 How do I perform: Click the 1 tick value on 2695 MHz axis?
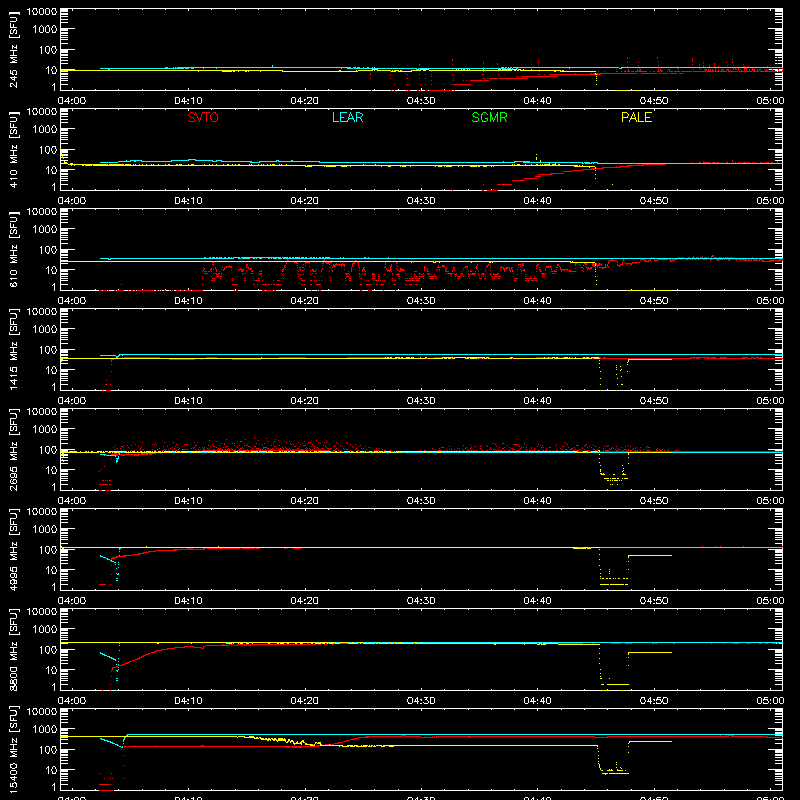[54, 487]
